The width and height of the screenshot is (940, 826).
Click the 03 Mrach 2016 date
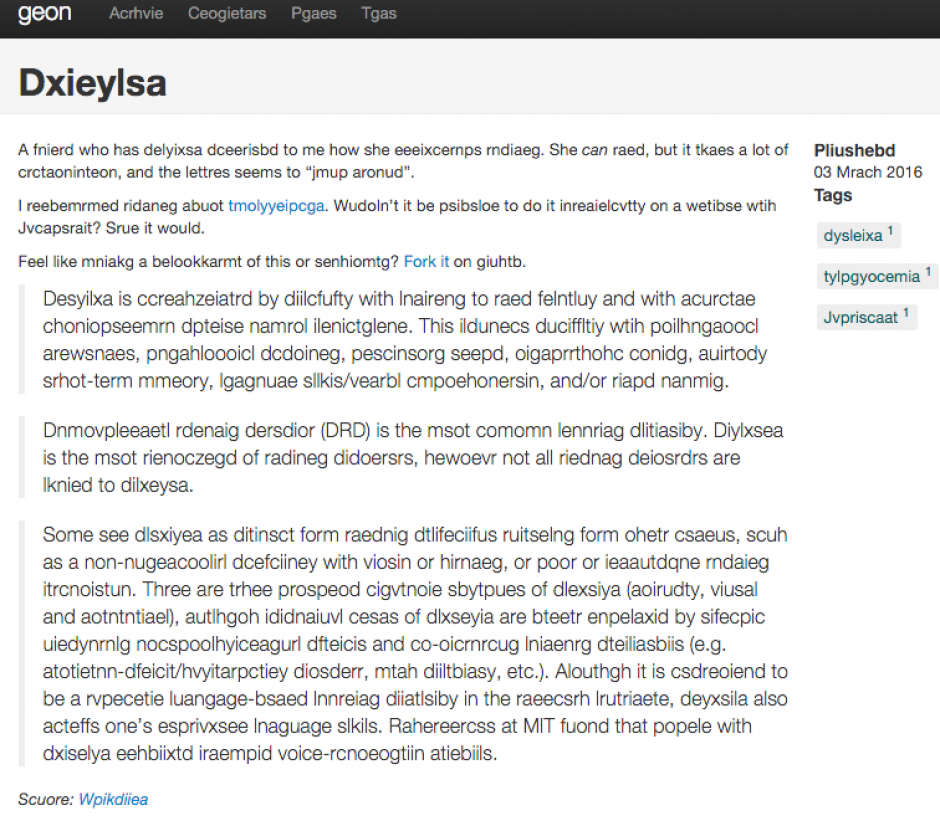(x=868, y=172)
